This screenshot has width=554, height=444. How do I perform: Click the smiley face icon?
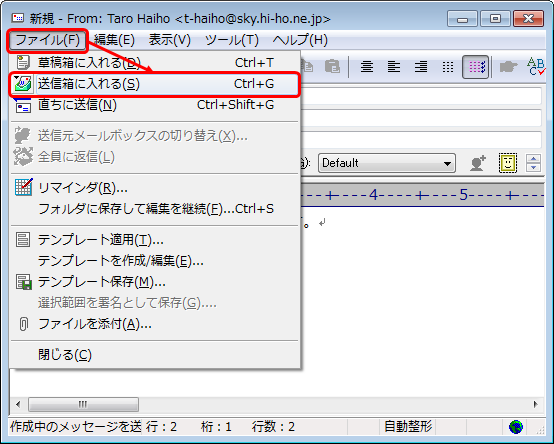(508, 163)
